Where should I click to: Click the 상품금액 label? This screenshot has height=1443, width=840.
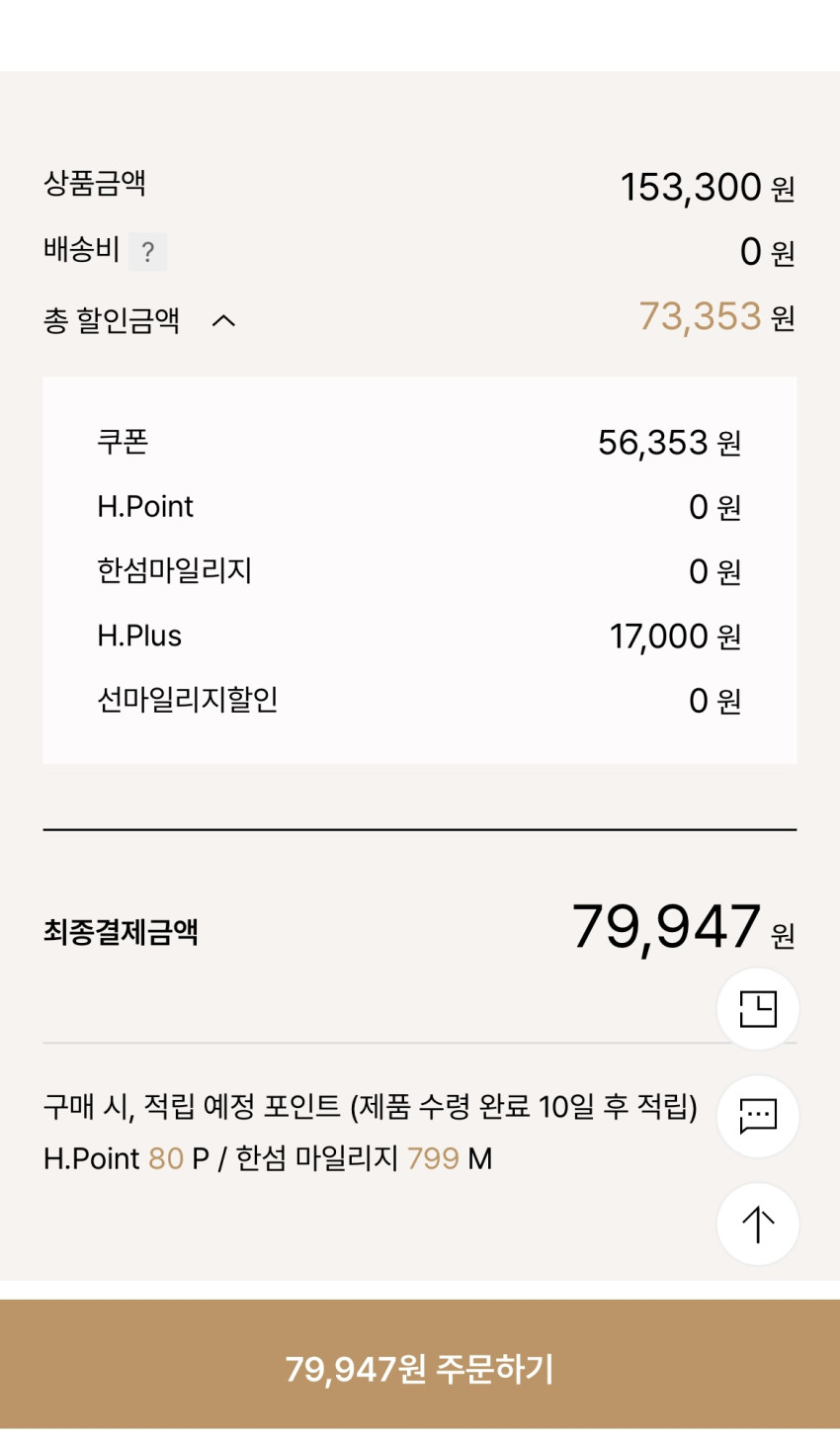tap(95, 183)
